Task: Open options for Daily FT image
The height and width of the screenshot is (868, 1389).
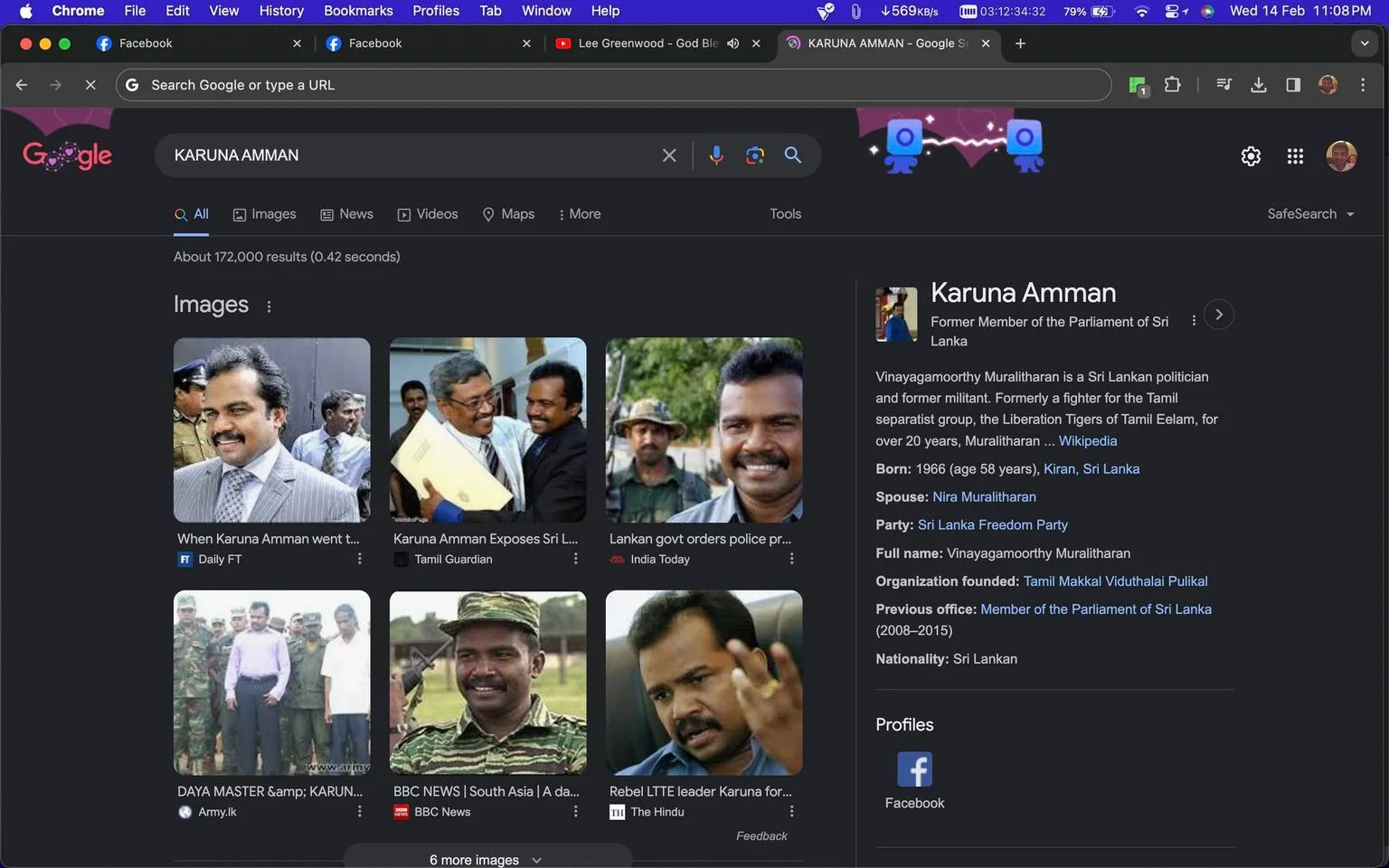Action: 360,559
